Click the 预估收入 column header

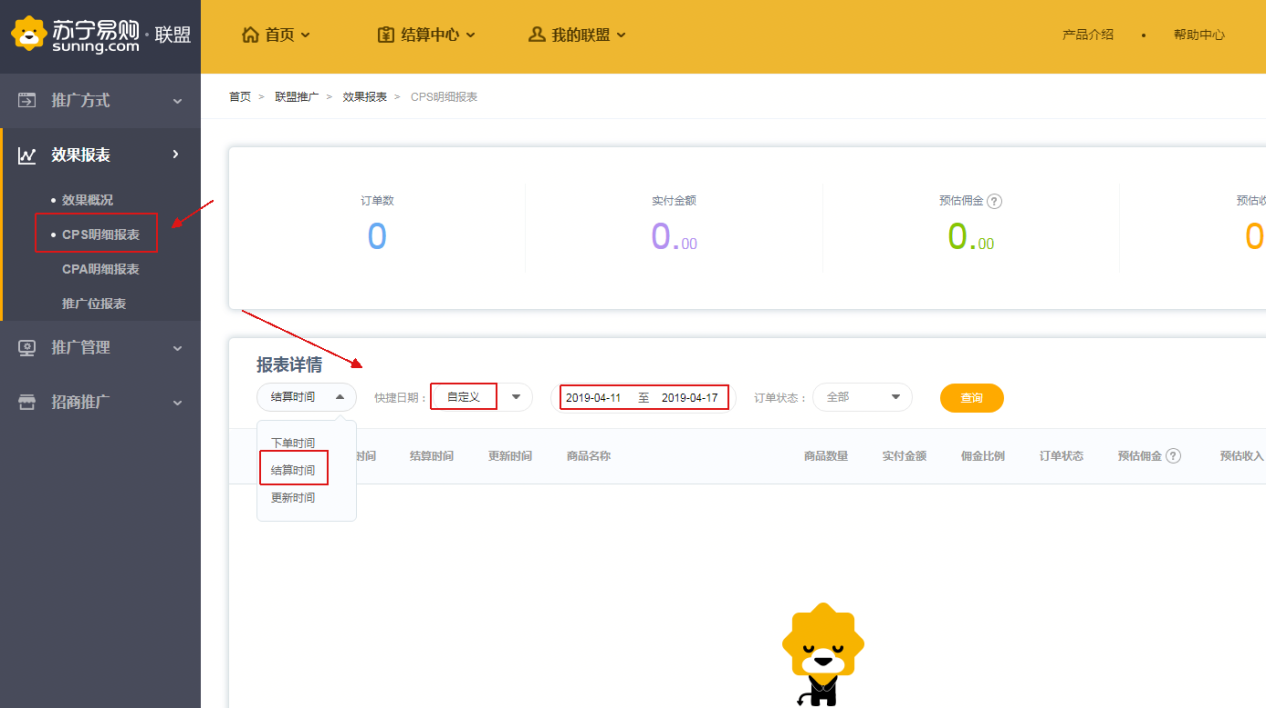pyautogui.click(x=1242, y=456)
